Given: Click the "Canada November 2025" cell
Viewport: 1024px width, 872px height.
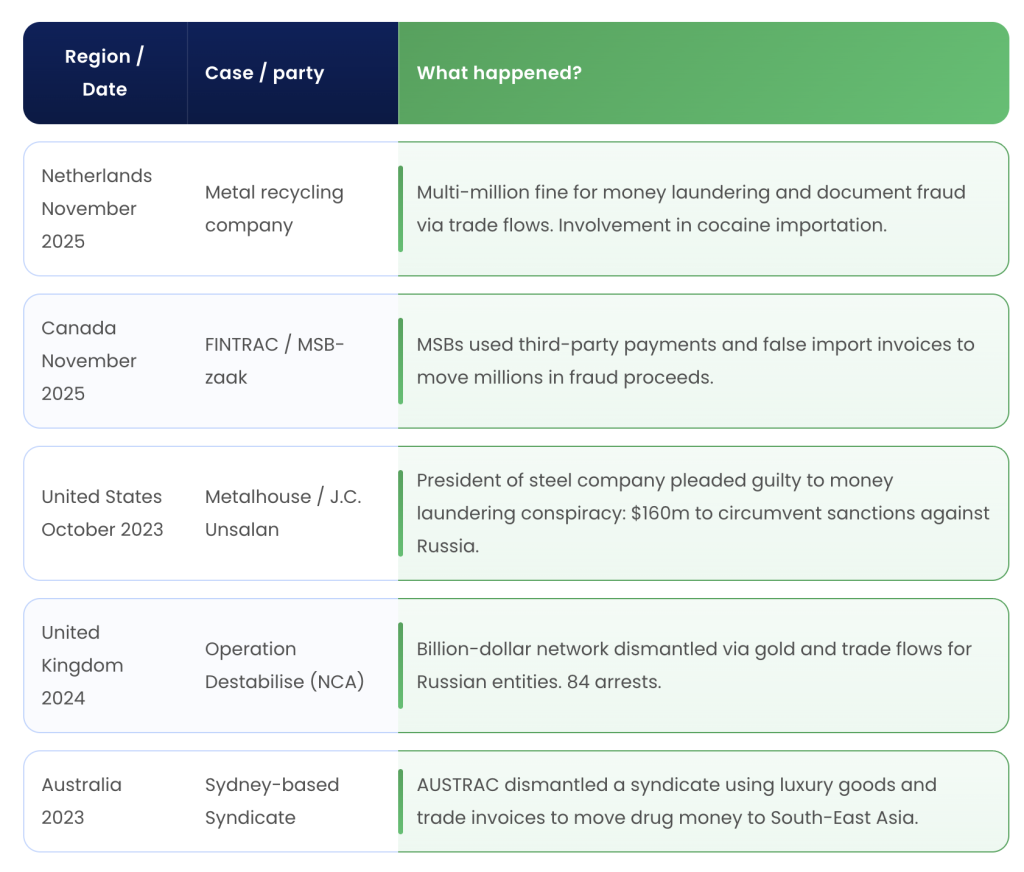Looking at the screenshot, I should [x=88, y=361].
